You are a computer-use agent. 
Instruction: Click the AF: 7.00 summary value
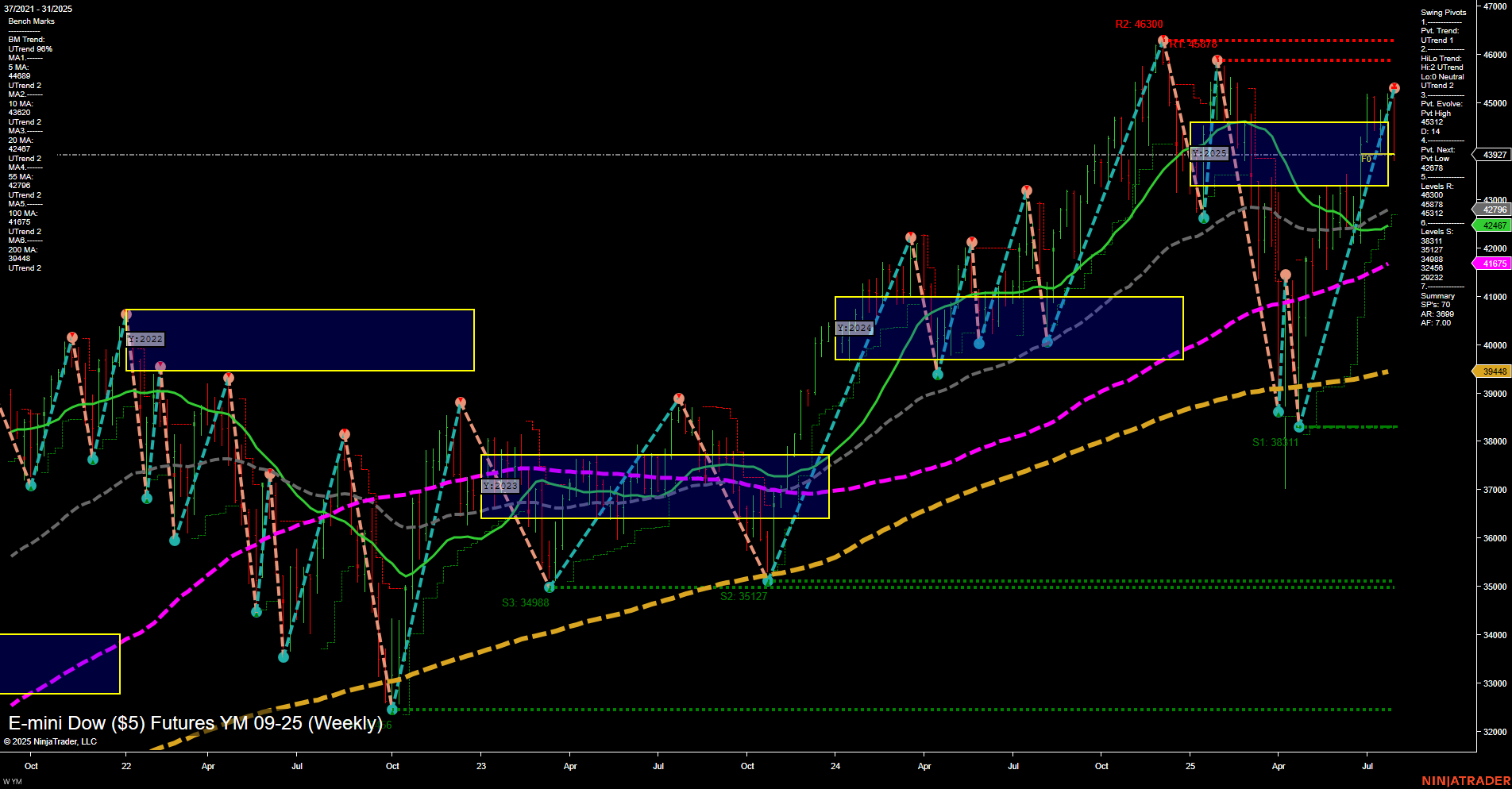(1436, 323)
